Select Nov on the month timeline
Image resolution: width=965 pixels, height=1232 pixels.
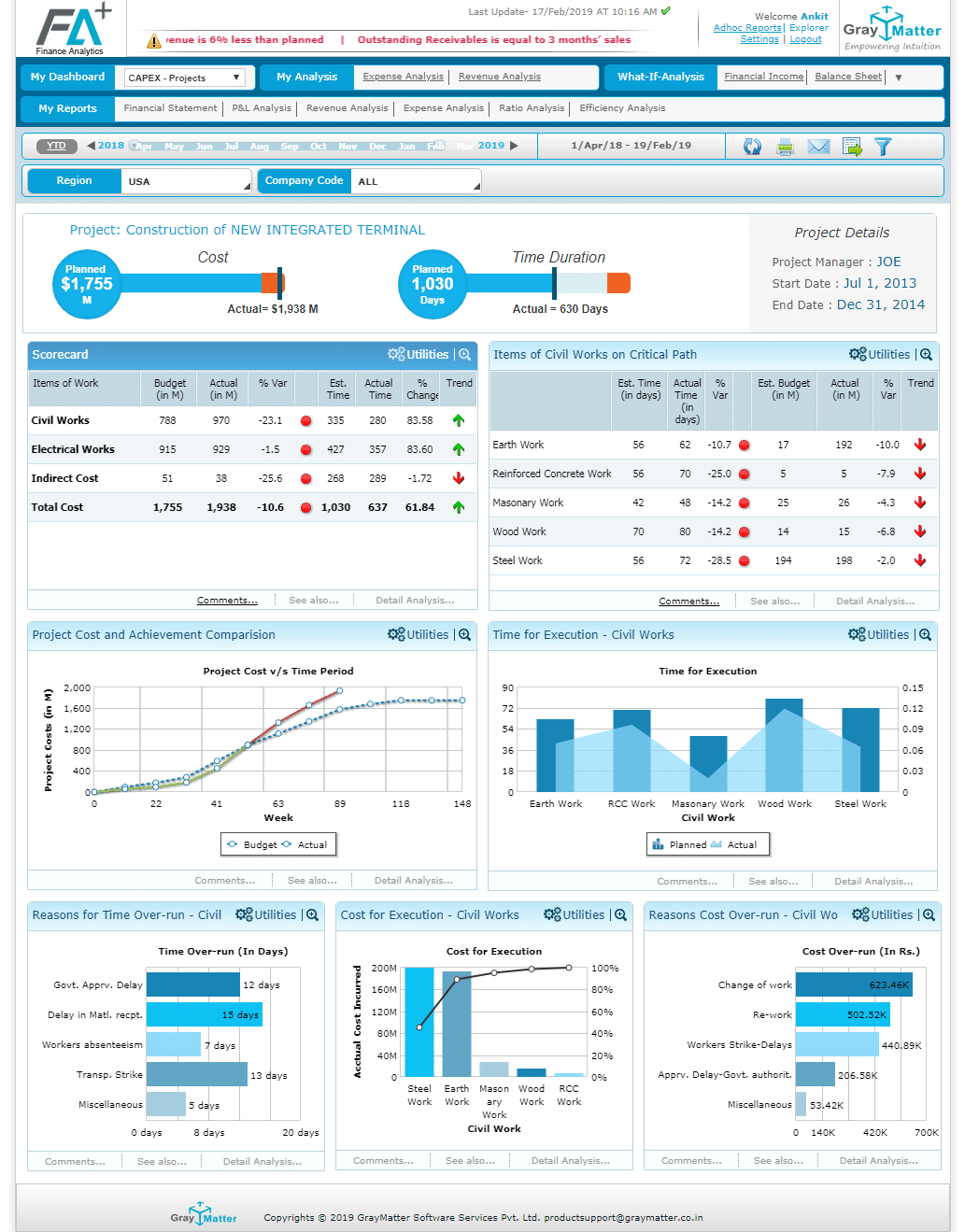click(348, 147)
